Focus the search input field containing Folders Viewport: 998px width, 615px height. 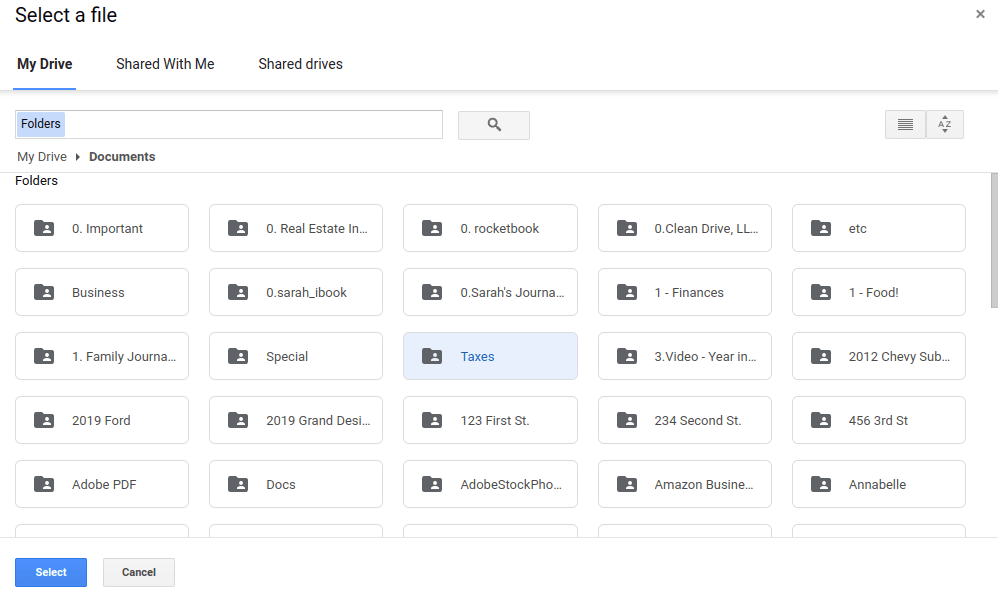[228, 124]
